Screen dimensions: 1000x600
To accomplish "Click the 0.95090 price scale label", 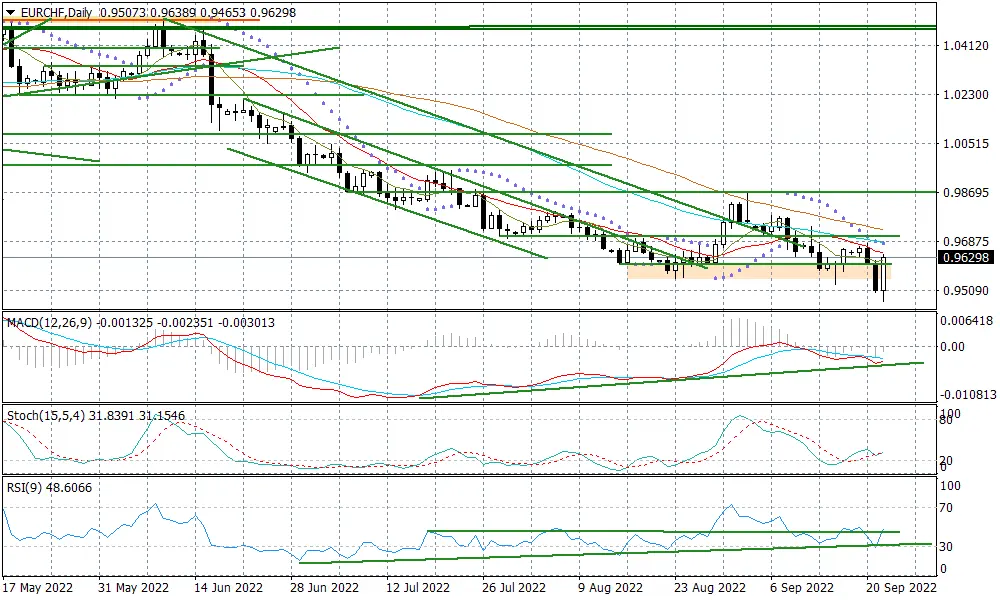I will [966, 291].
